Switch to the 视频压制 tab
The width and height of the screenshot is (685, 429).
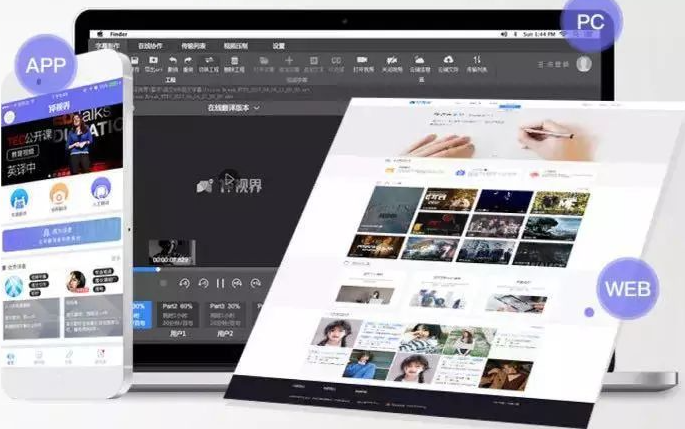pos(236,46)
